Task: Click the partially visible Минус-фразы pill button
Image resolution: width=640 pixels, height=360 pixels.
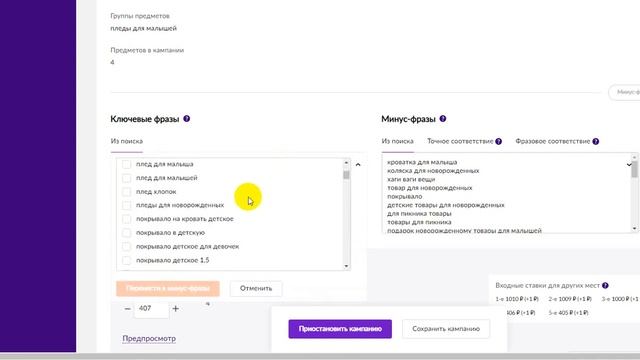Action: pyautogui.click(x=624, y=92)
